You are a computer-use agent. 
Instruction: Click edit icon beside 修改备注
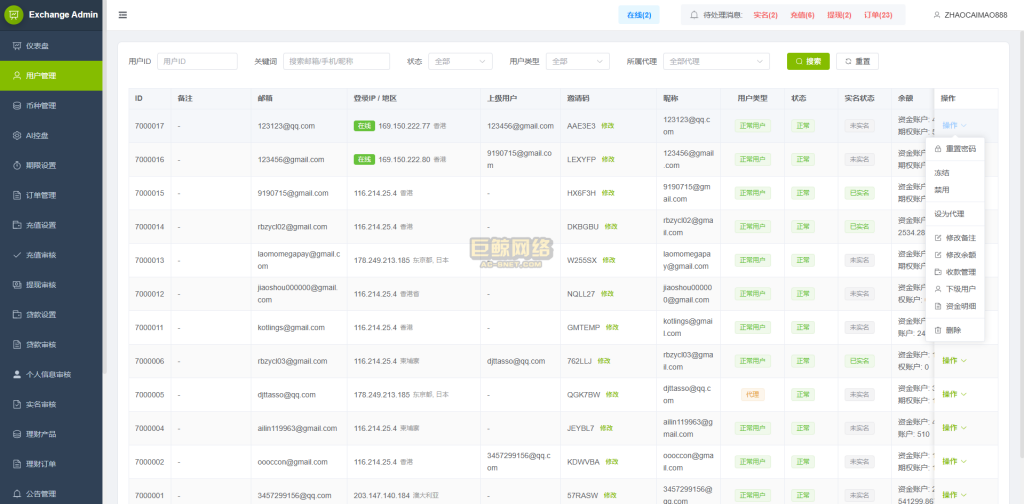(938, 238)
